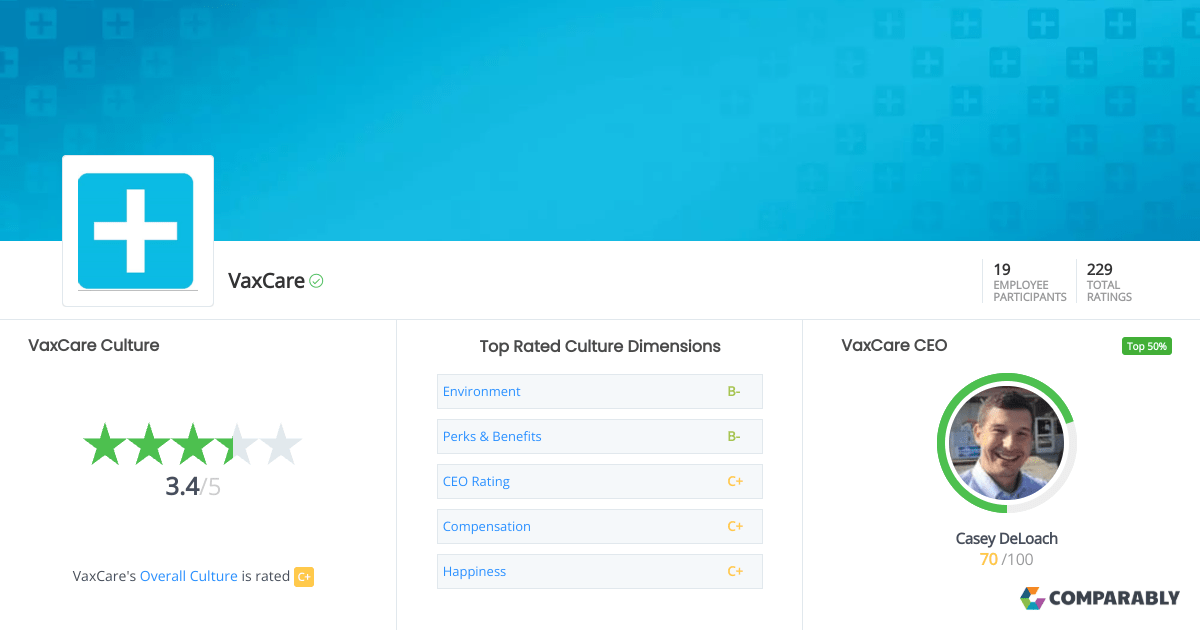
Task: Click the Top 50% green badge
Action: pos(1146,346)
